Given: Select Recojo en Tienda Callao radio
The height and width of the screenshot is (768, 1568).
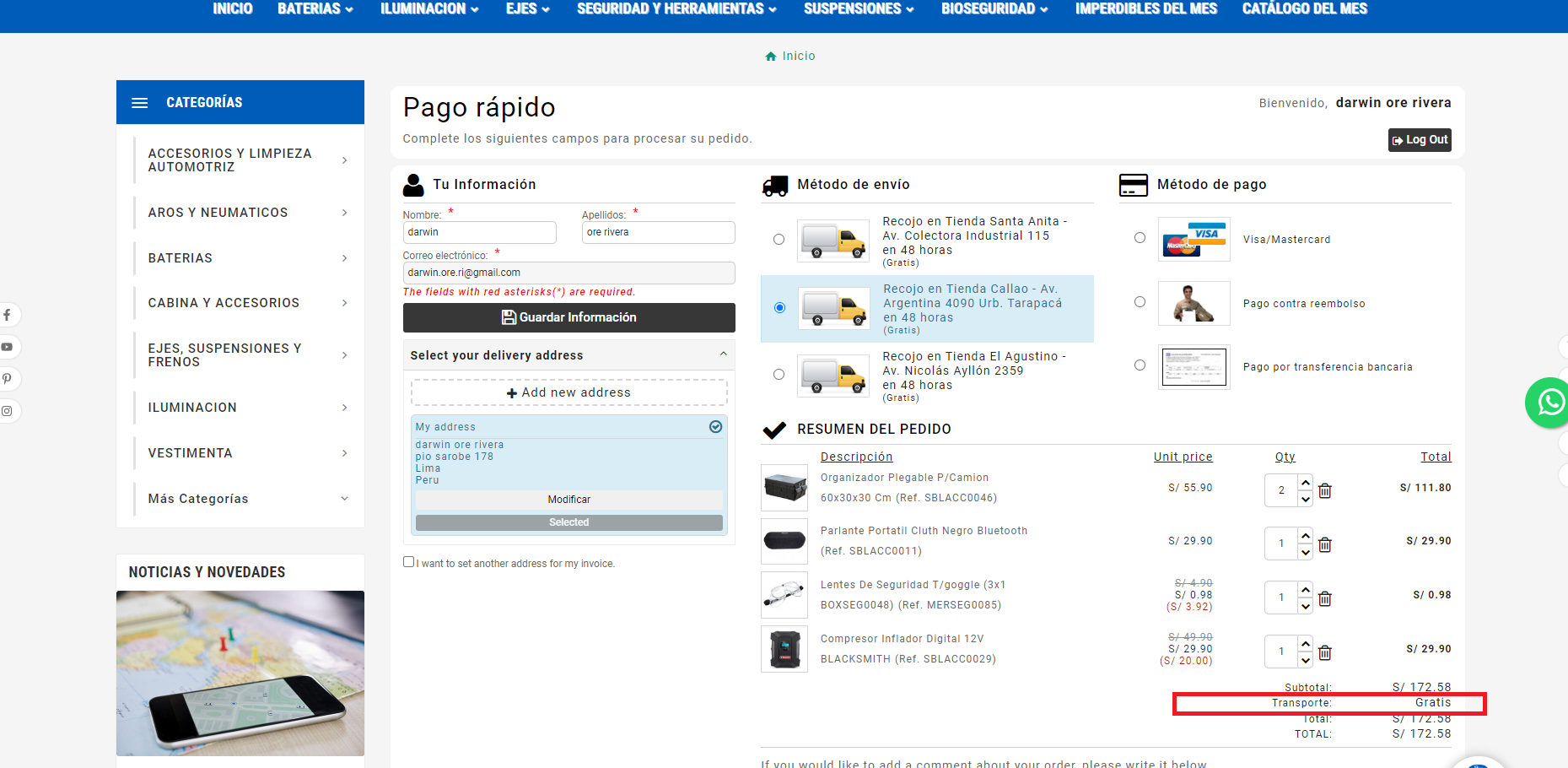Looking at the screenshot, I should click(779, 307).
